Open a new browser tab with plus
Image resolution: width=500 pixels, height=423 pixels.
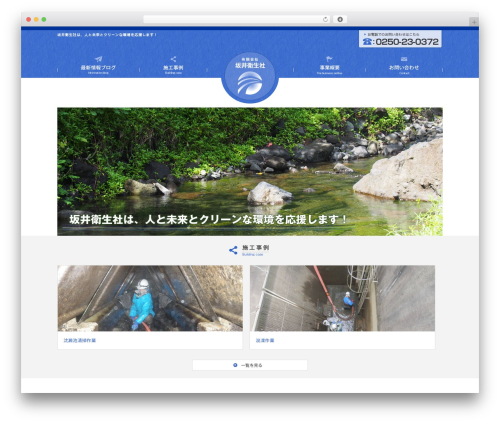tap(474, 22)
